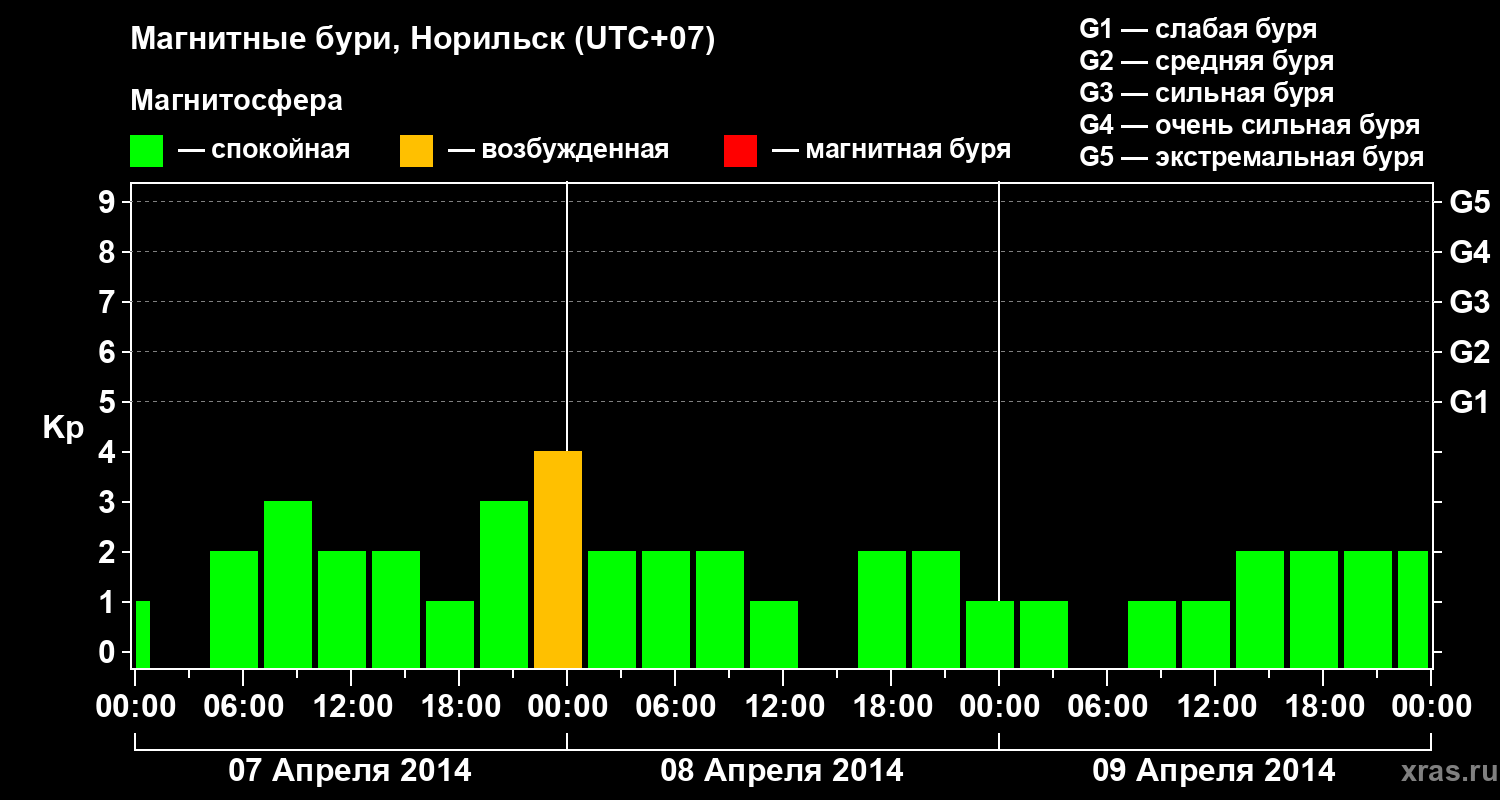Click the '06:00' time label above 07 Апреля

243,707
